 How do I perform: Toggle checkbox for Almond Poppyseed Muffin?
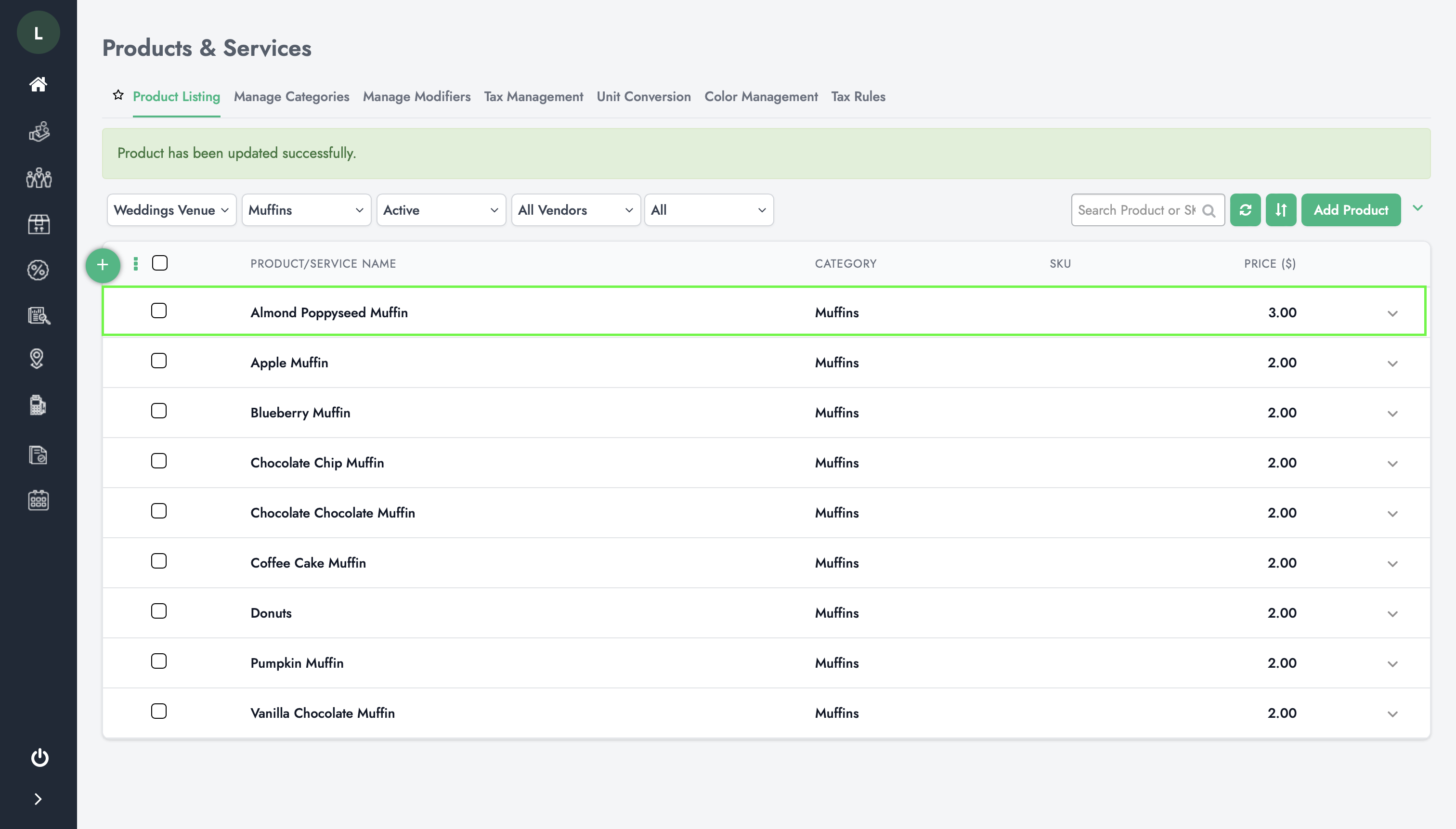[x=159, y=311]
